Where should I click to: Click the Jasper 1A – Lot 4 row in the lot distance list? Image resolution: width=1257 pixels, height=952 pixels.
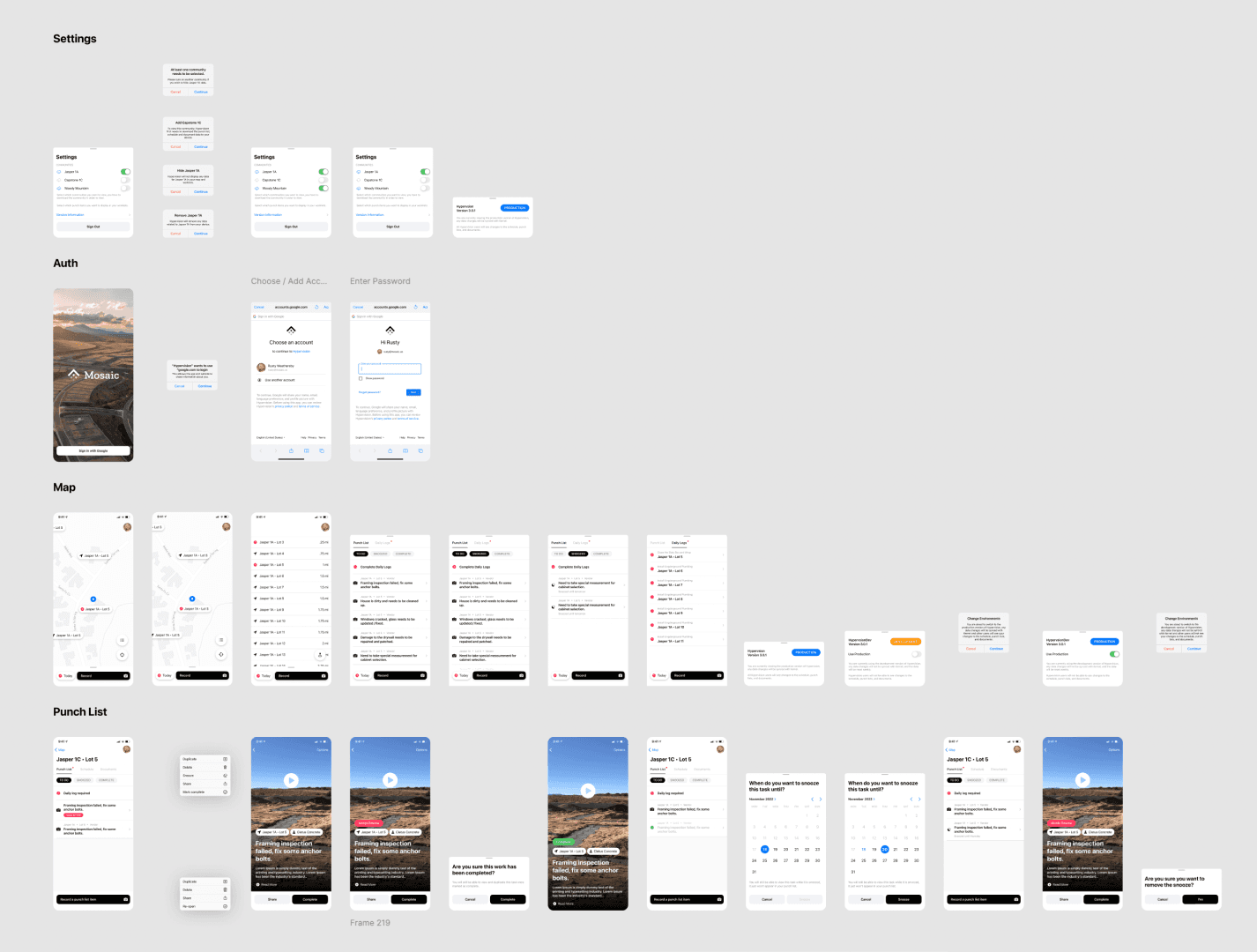coord(291,554)
